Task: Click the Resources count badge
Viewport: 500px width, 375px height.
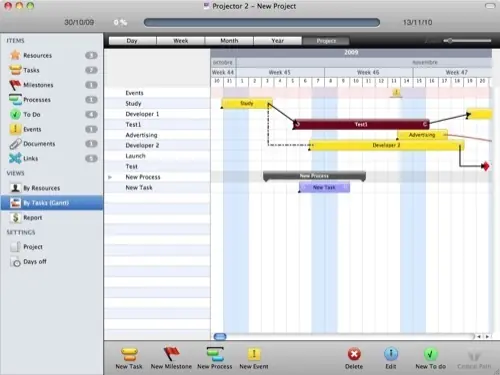Action: (91, 55)
